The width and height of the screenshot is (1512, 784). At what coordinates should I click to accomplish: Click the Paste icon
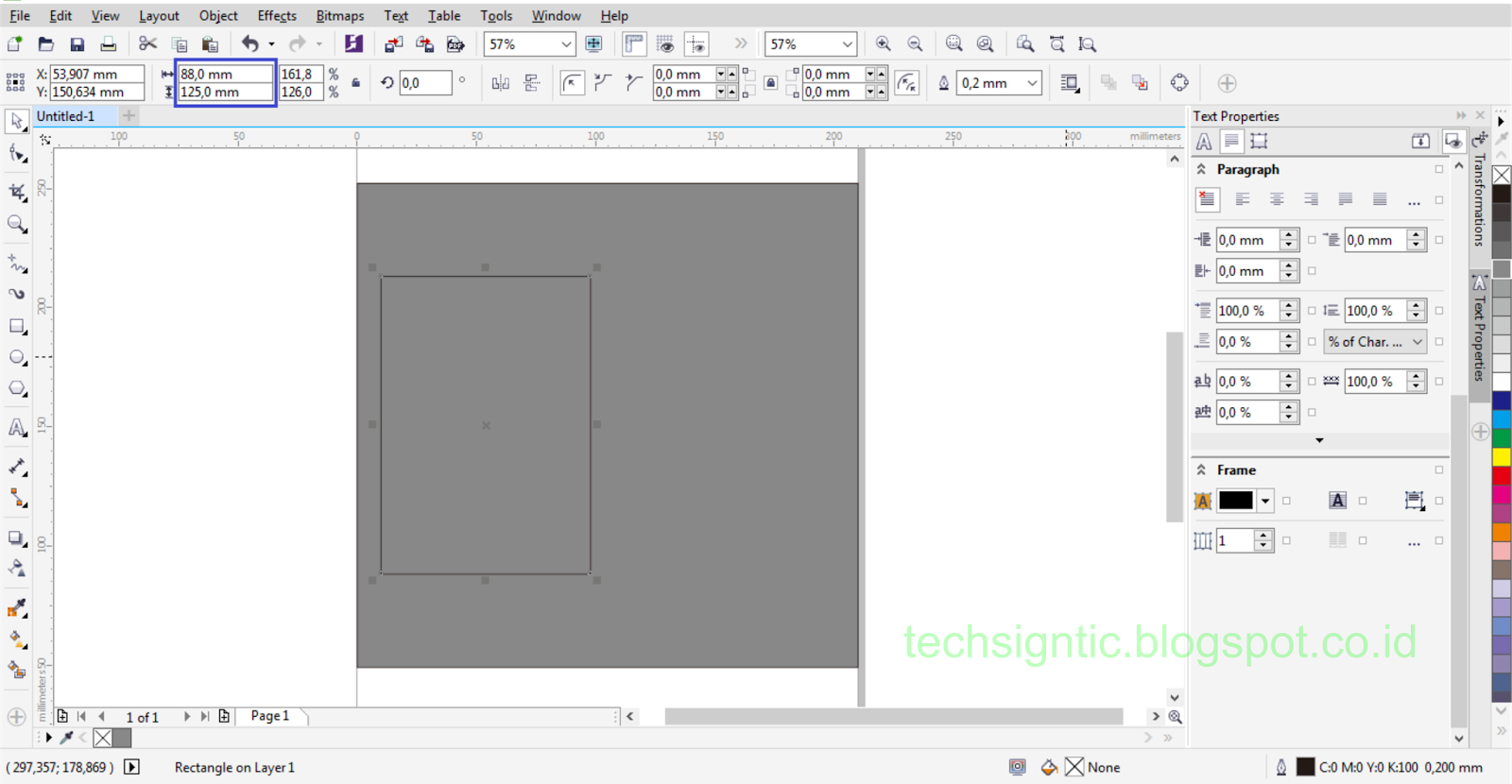210,43
